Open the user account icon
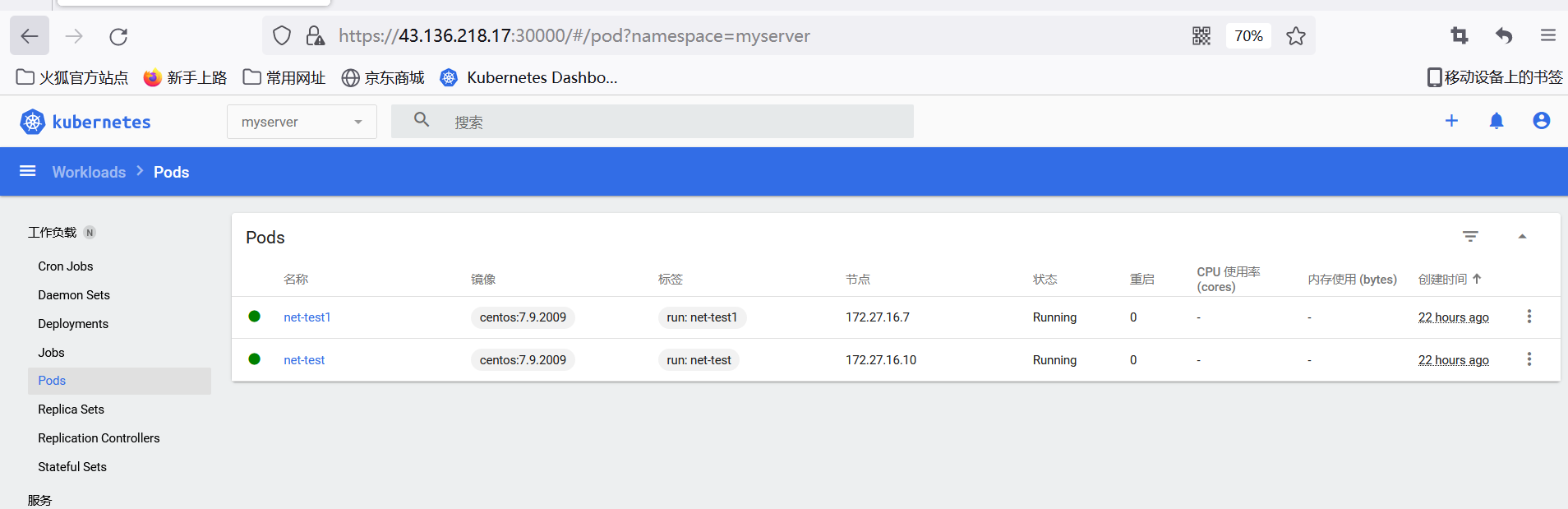 pyautogui.click(x=1541, y=121)
